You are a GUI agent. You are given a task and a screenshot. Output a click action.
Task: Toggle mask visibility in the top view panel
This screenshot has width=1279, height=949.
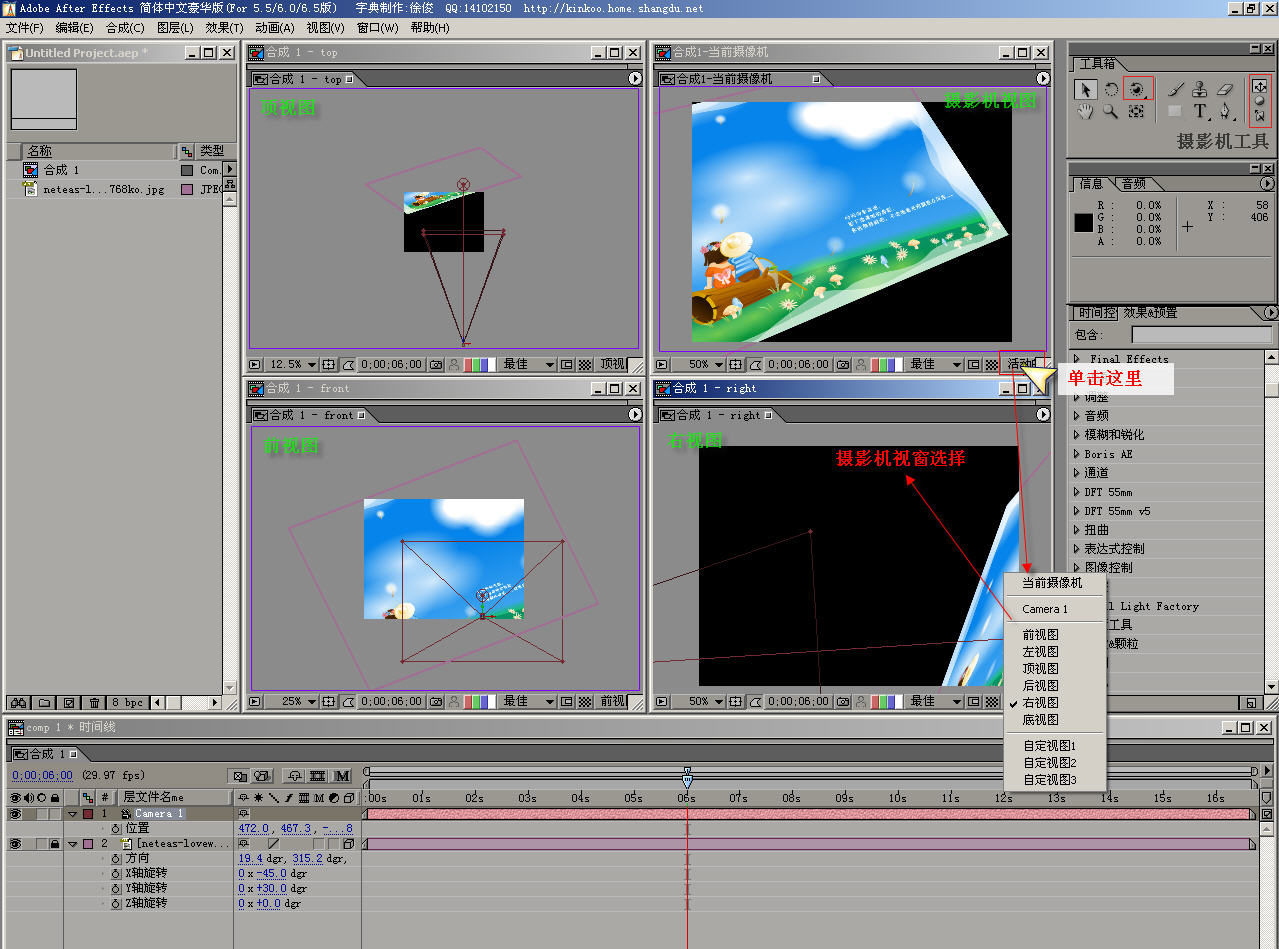(349, 365)
